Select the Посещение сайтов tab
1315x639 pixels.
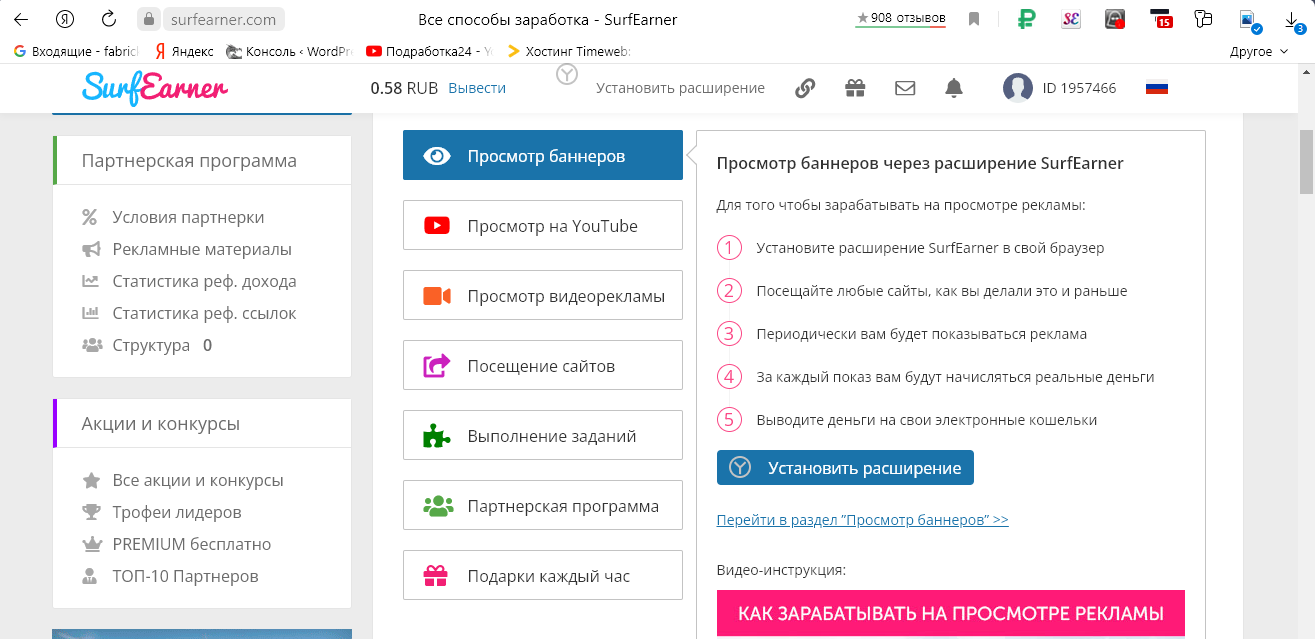click(x=543, y=365)
